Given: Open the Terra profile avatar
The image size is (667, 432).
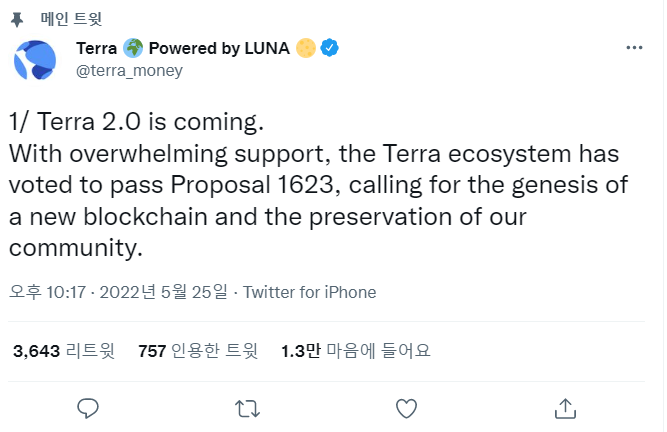Looking at the screenshot, I should point(34,60).
